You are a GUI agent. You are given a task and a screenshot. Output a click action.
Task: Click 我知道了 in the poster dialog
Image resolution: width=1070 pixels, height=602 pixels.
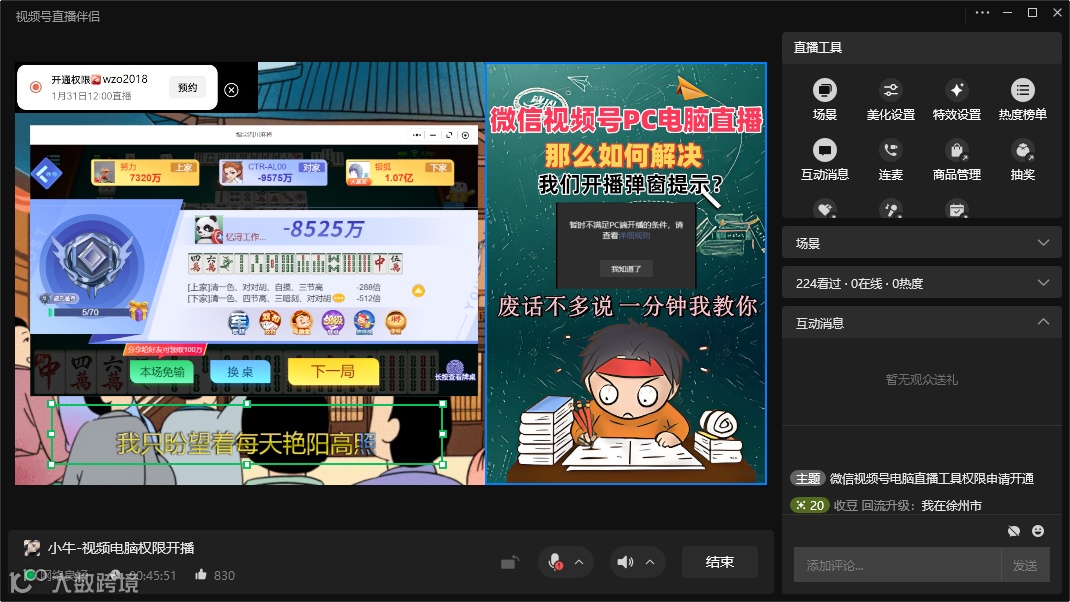pyautogui.click(x=626, y=269)
